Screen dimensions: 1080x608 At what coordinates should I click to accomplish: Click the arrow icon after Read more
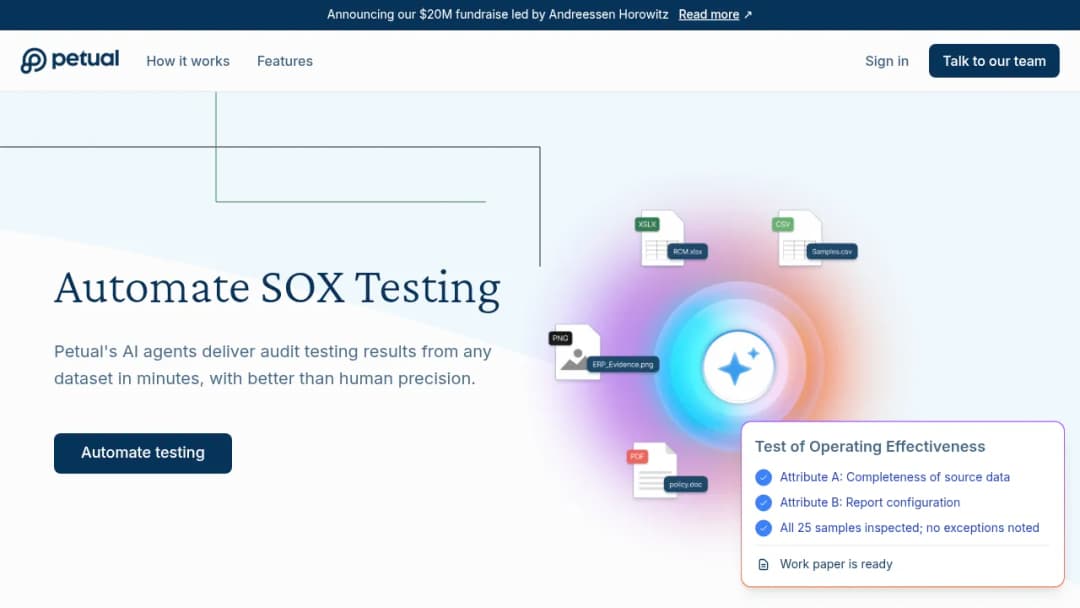pos(748,14)
